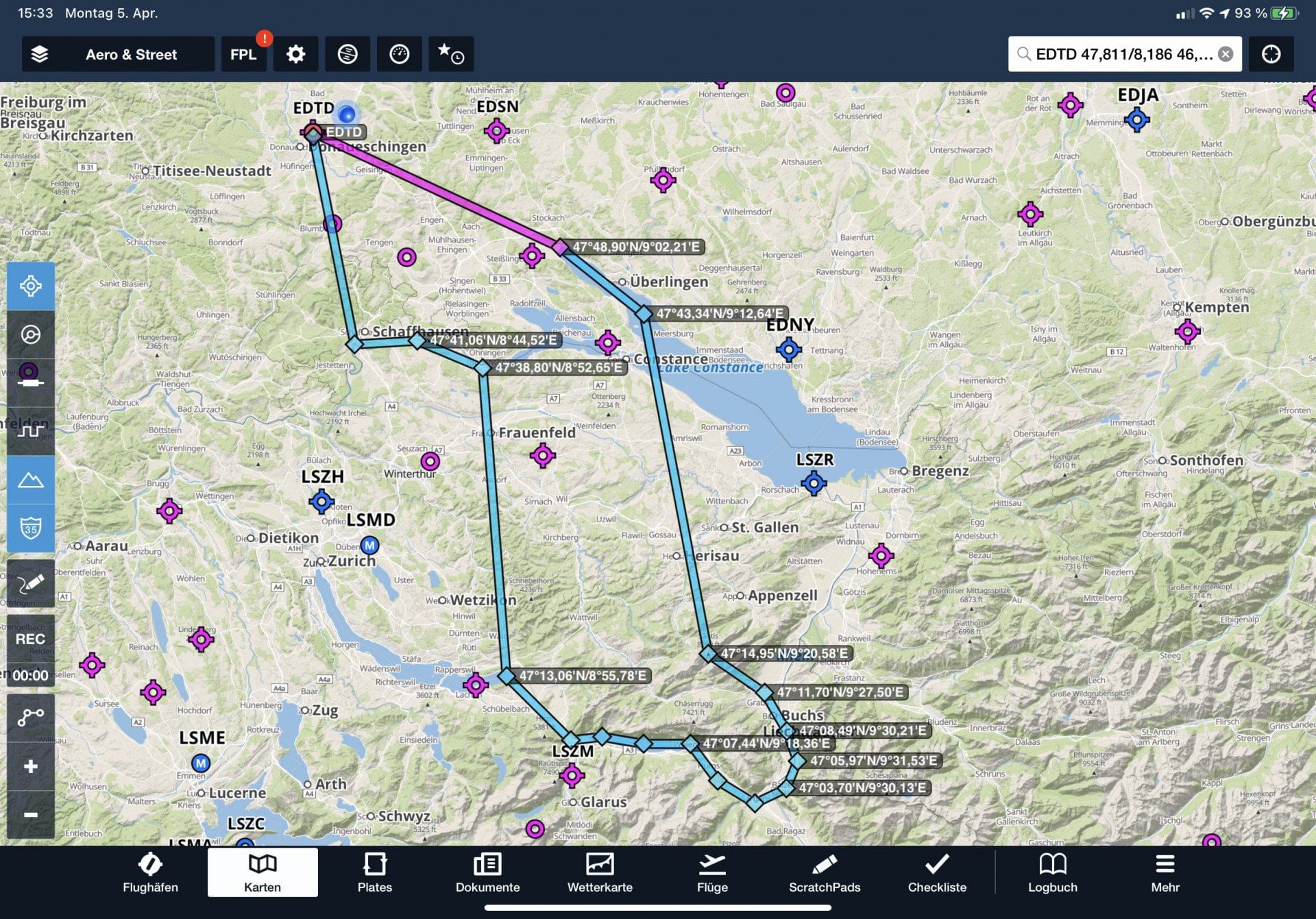Center map on current location crosshair
This screenshot has height=919, width=1316.
[x=1271, y=54]
